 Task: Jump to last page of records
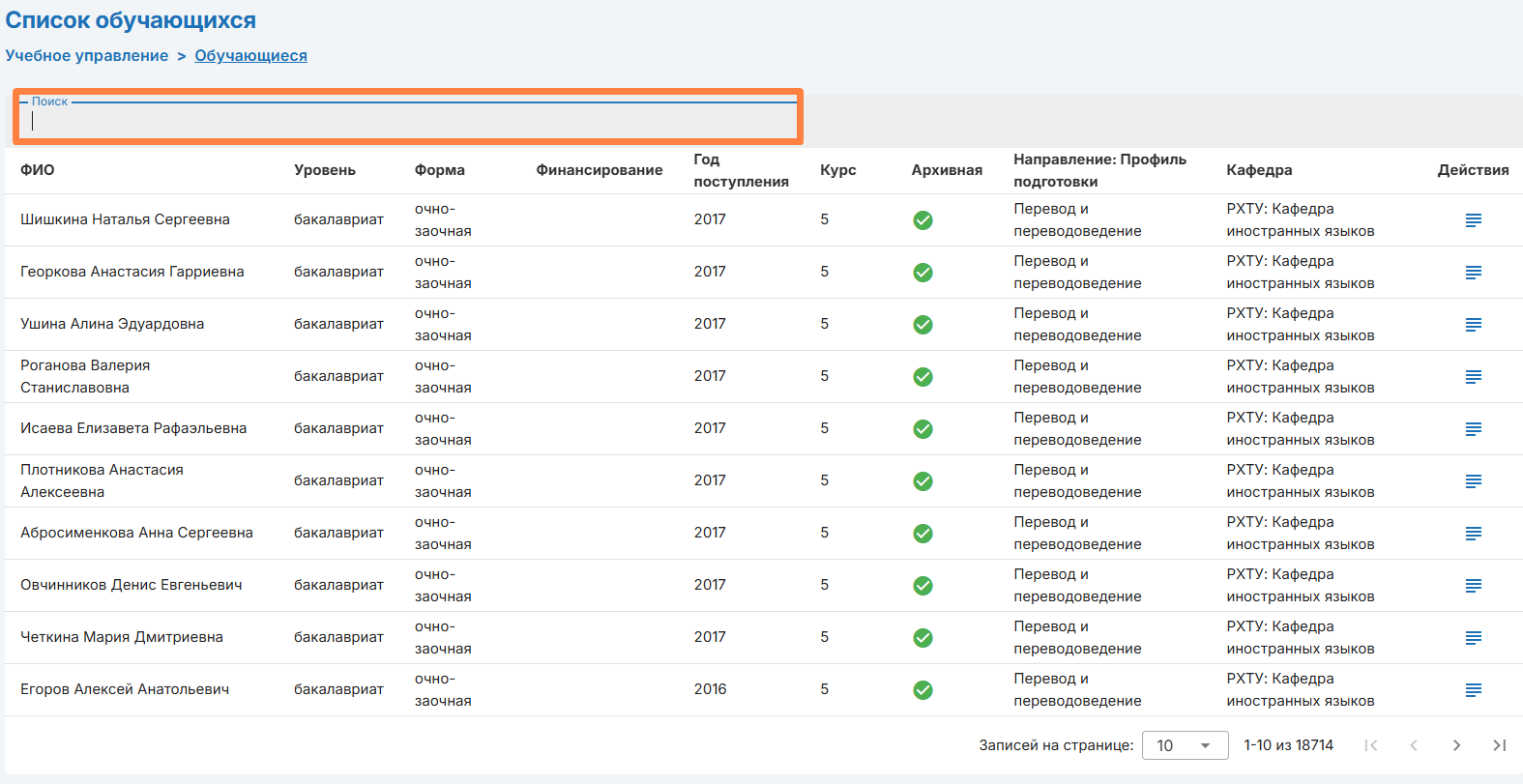point(1499,745)
